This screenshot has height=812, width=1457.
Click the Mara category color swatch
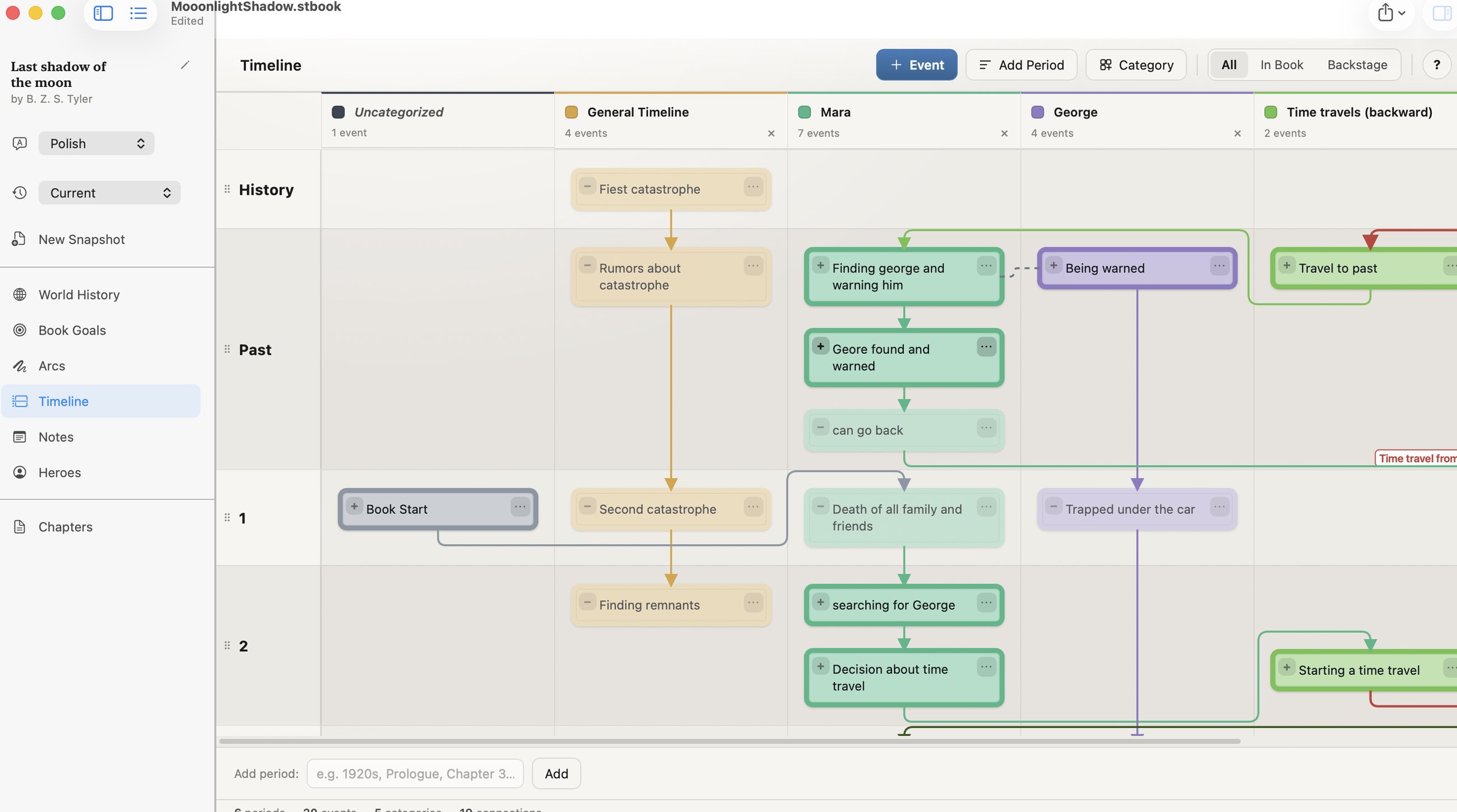click(x=804, y=112)
